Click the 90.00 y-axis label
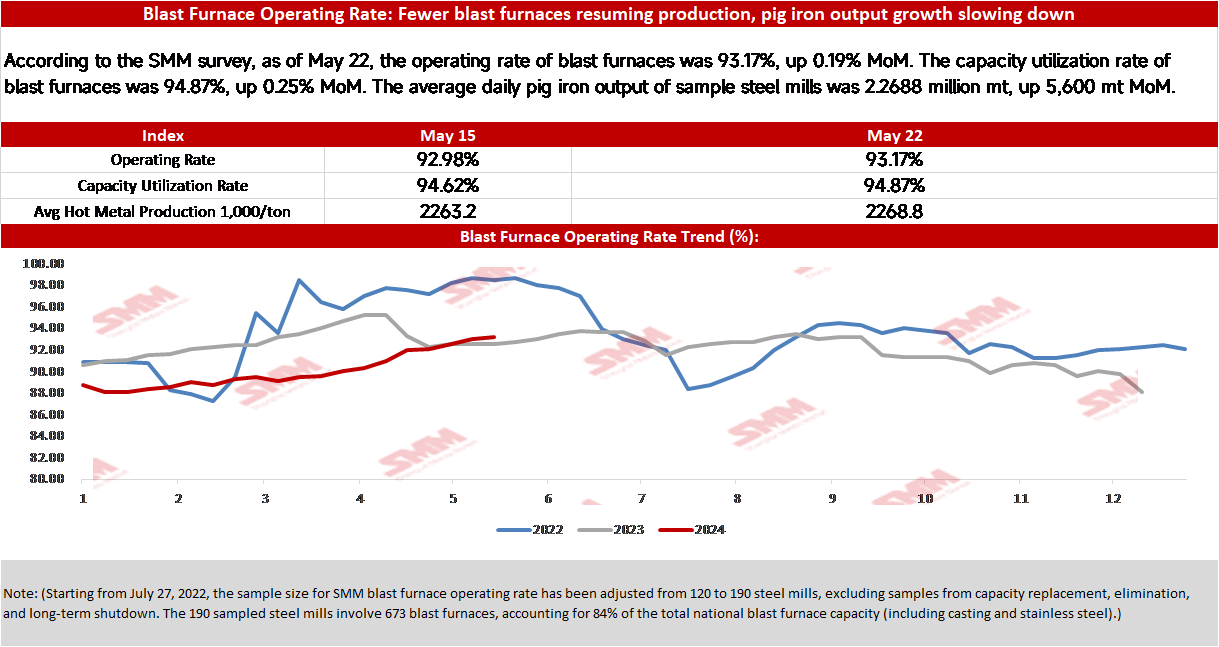 45,371
